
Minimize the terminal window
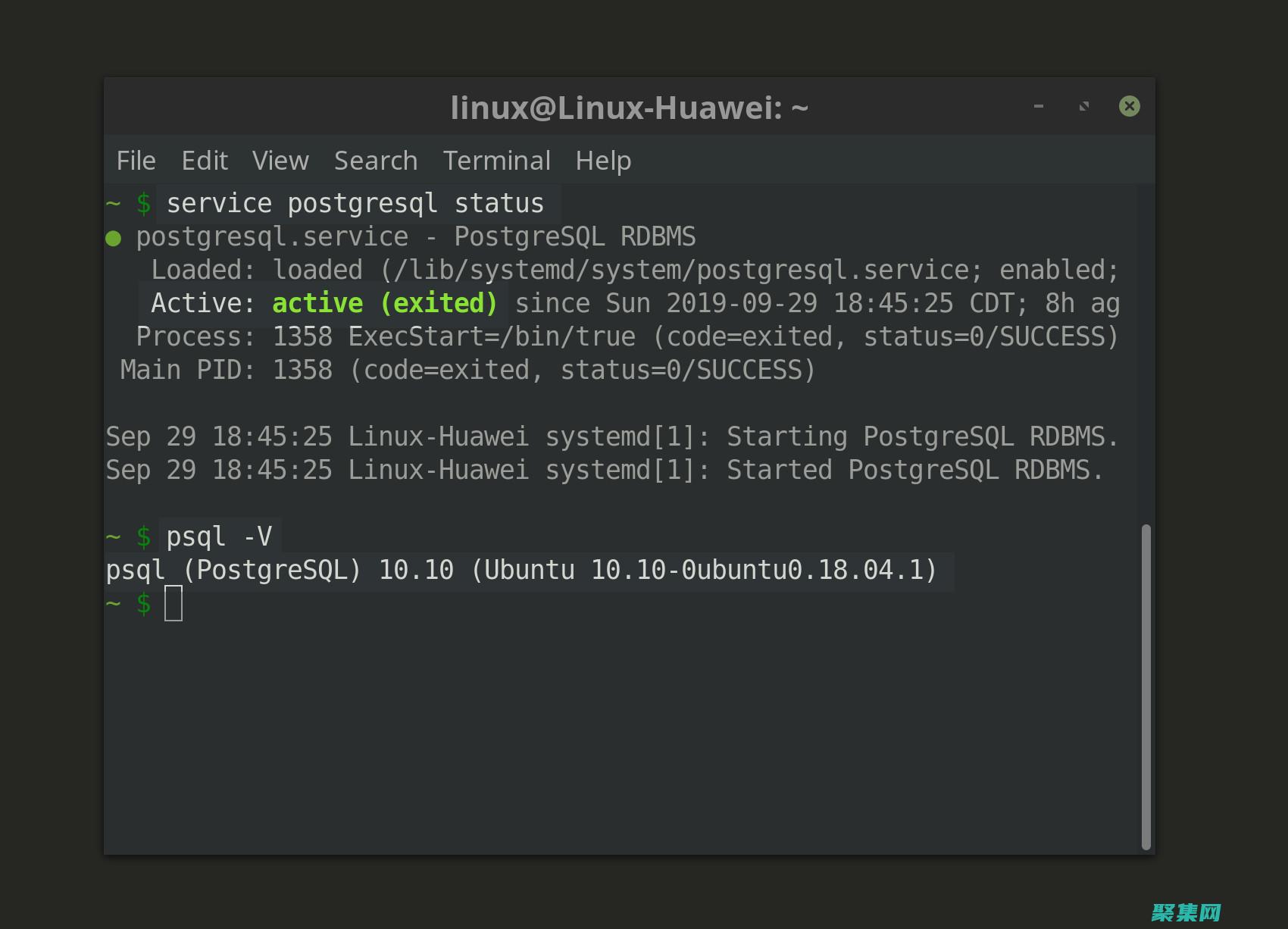[x=1039, y=107]
